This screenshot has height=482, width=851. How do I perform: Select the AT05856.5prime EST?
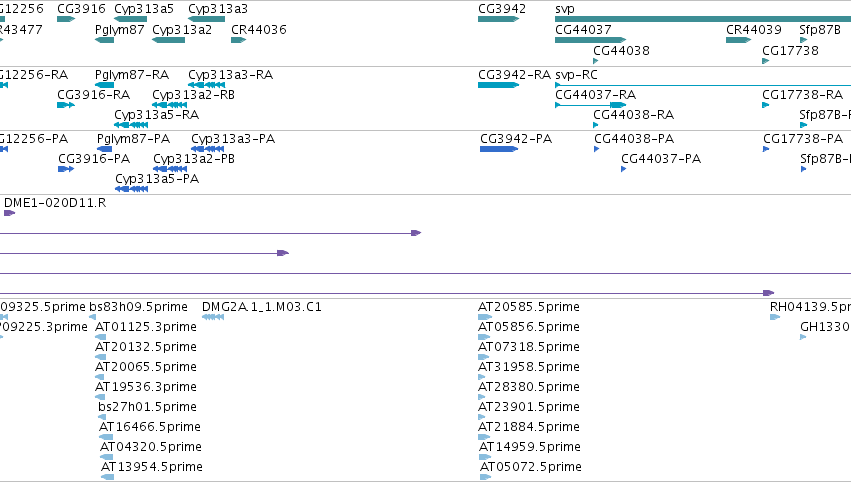pyautogui.click(x=484, y=337)
